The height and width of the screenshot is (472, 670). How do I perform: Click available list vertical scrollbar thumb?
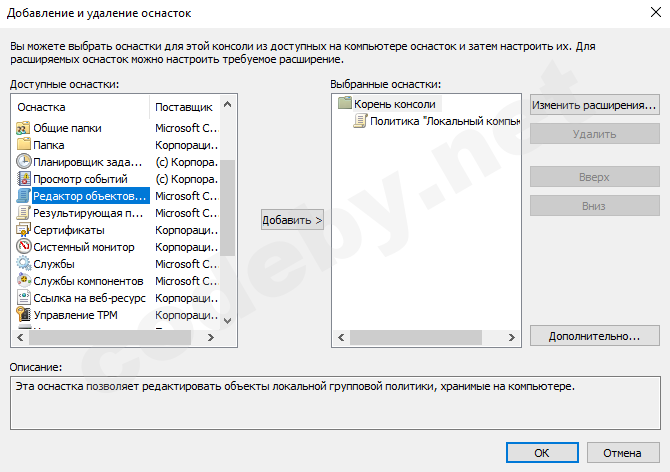coord(228,208)
